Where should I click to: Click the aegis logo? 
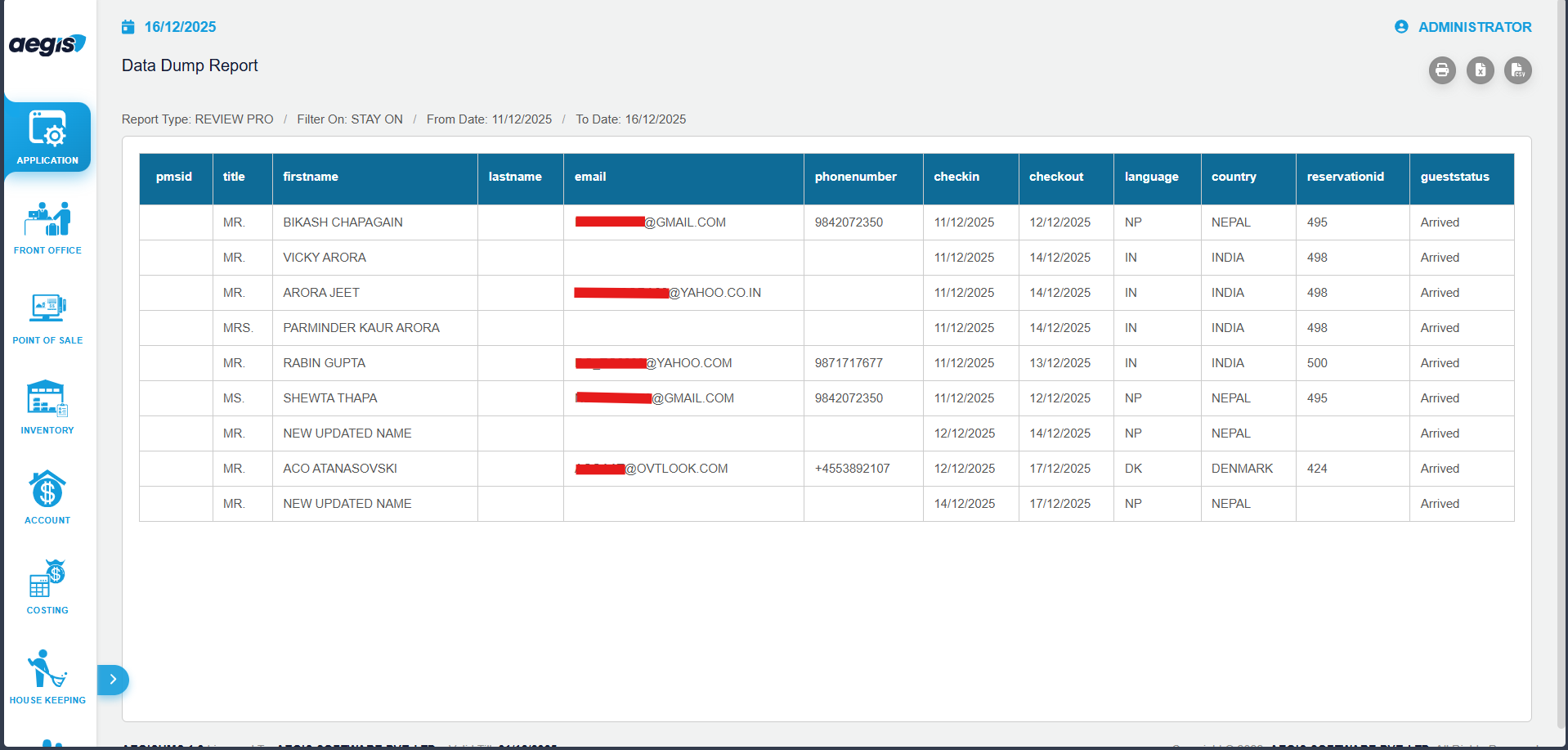tap(47, 44)
